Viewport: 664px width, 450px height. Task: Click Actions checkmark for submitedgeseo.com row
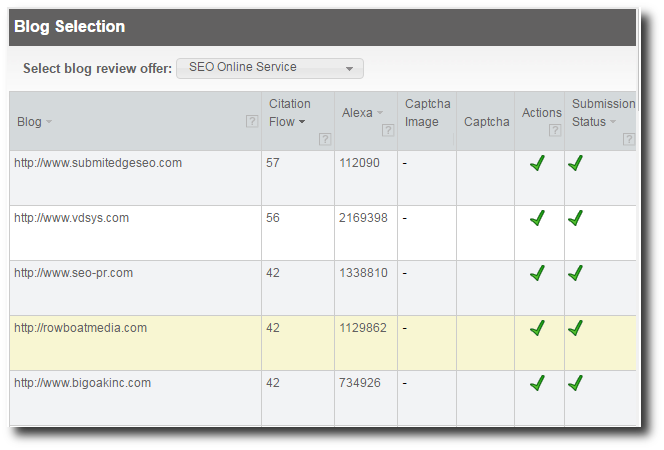537,163
